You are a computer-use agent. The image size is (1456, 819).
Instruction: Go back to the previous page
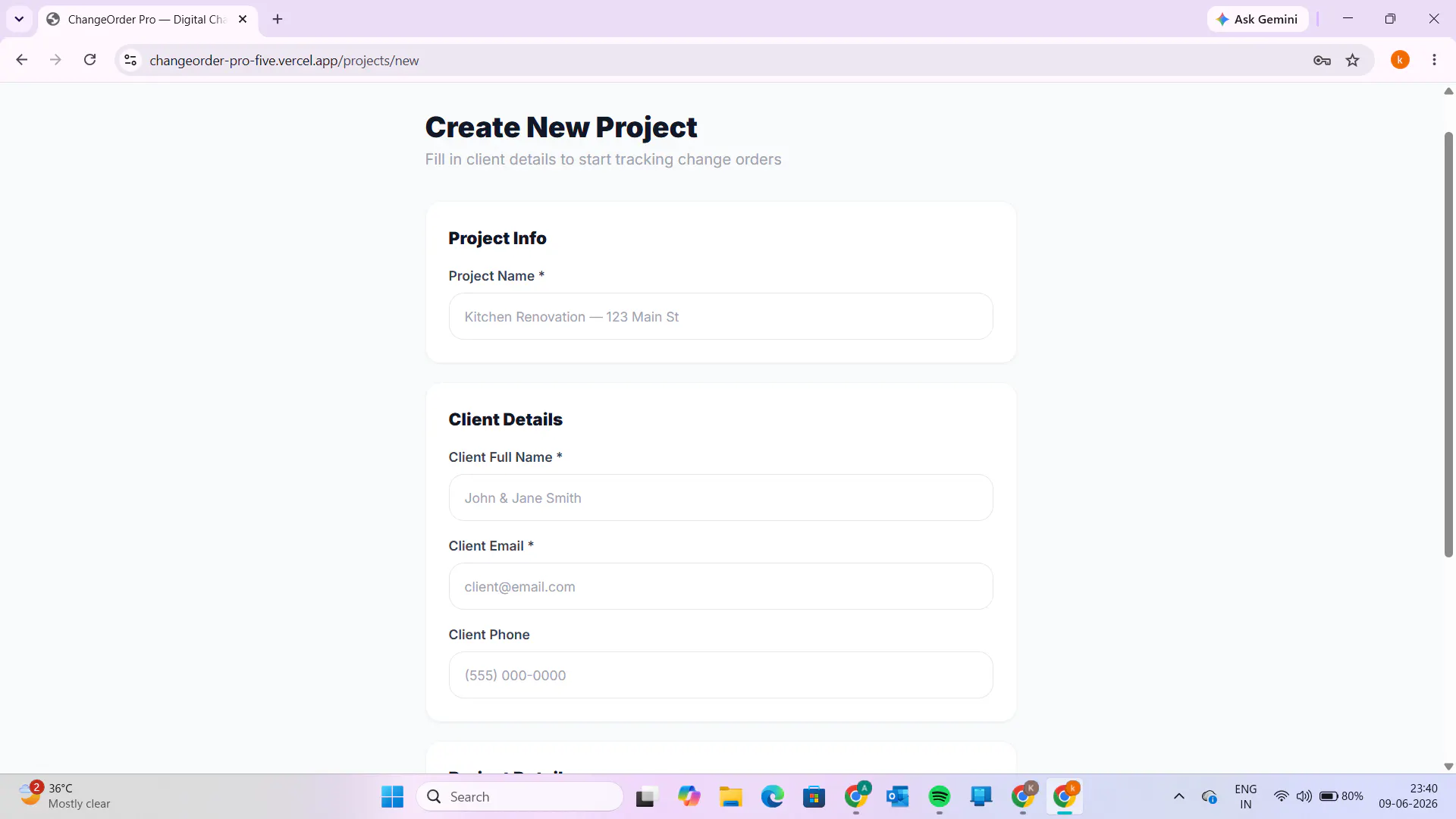pos(22,60)
